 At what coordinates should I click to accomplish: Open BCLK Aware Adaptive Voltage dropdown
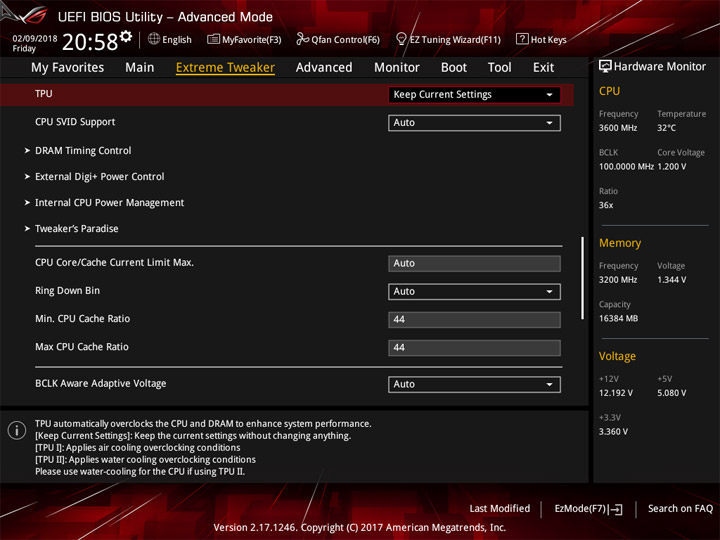pyautogui.click(x=474, y=384)
